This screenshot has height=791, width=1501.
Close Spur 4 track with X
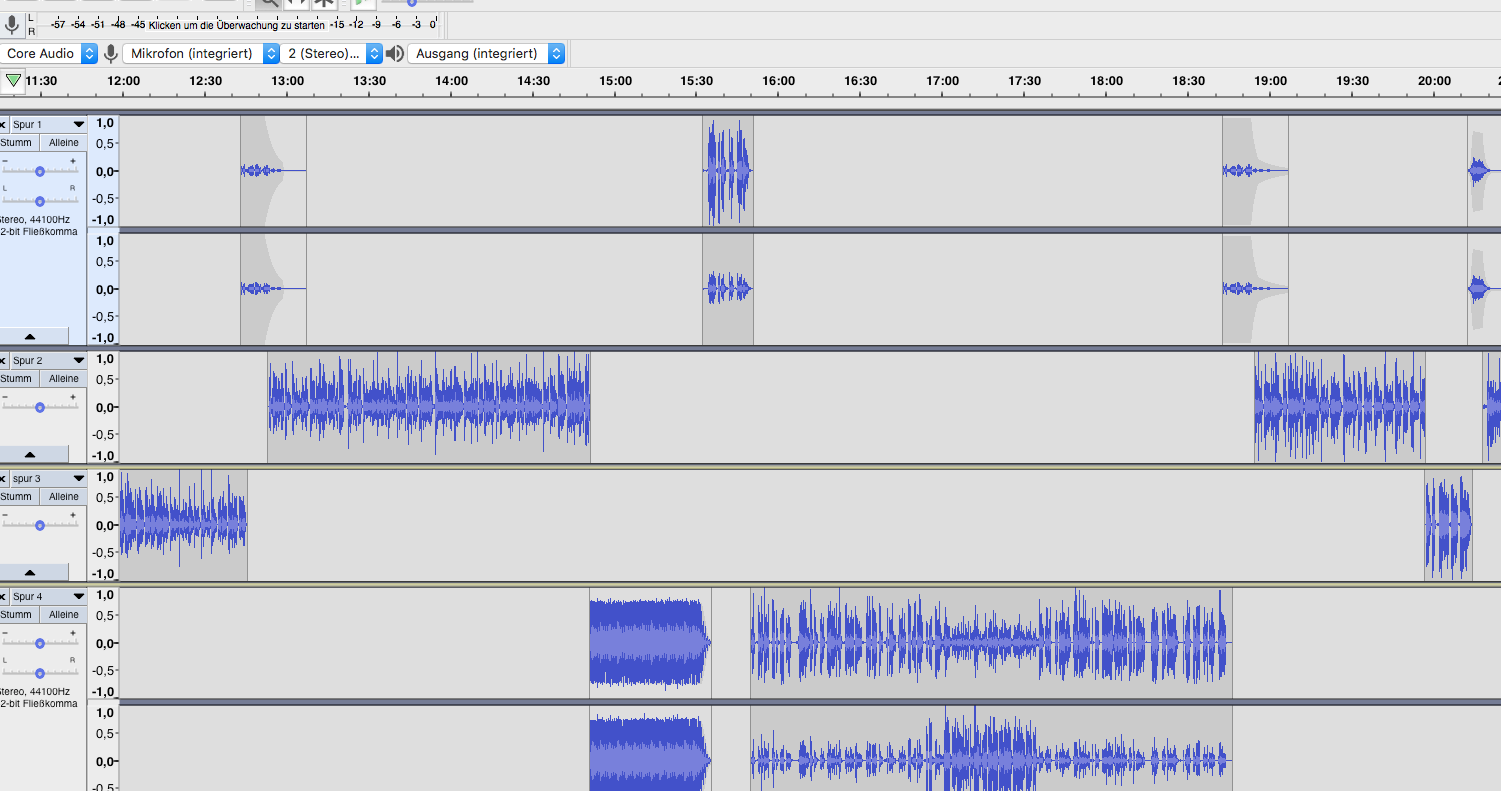click(3, 597)
